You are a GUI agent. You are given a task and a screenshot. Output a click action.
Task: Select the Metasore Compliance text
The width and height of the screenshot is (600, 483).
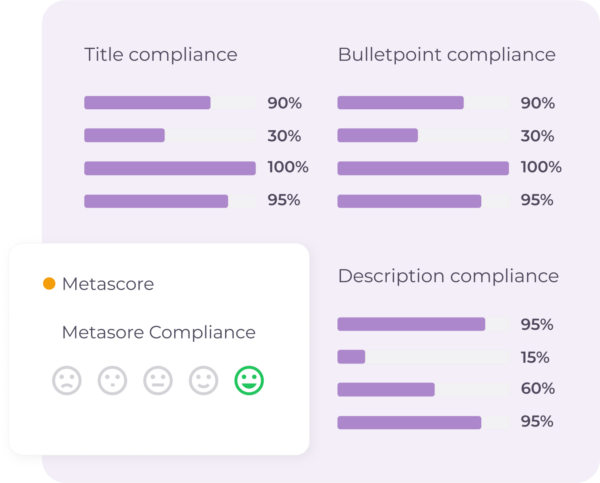point(158,332)
